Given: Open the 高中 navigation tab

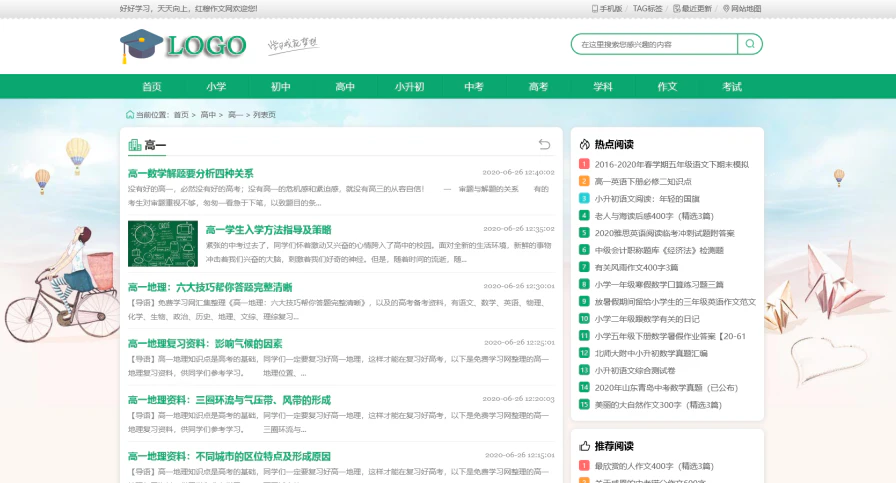Looking at the screenshot, I should pyautogui.click(x=345, y=86).
